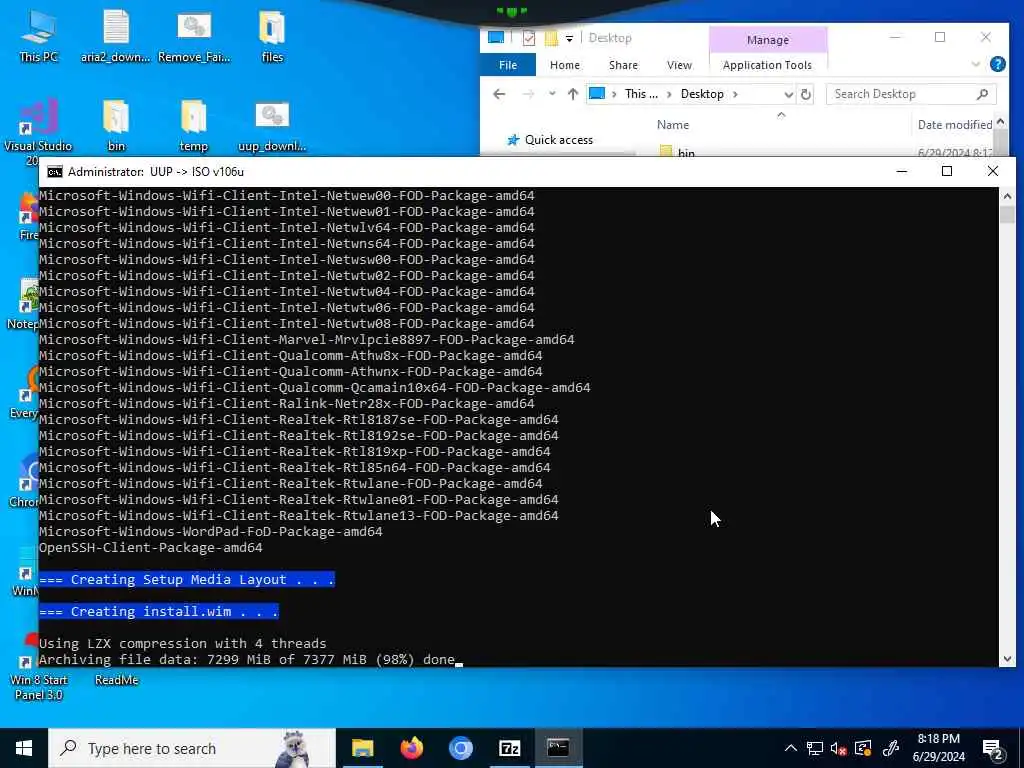Refresh the Explorer folder view
1024x768 pixels.
coord(806,94)
